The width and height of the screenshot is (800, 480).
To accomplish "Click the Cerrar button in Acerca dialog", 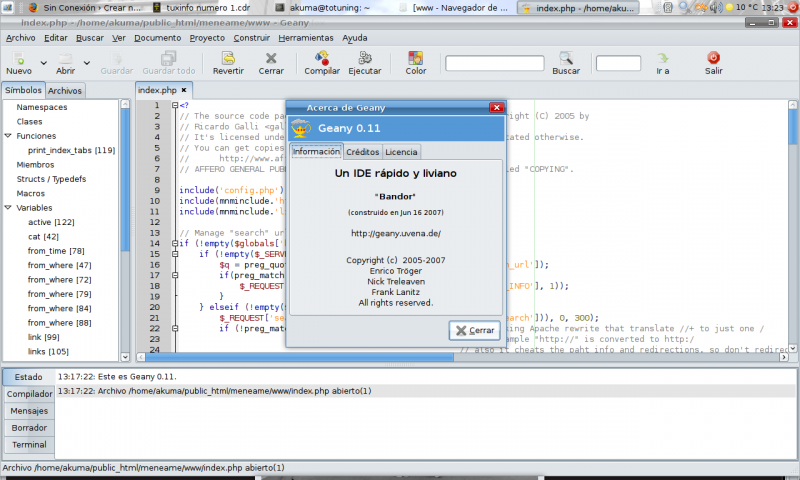I will 474,331.
